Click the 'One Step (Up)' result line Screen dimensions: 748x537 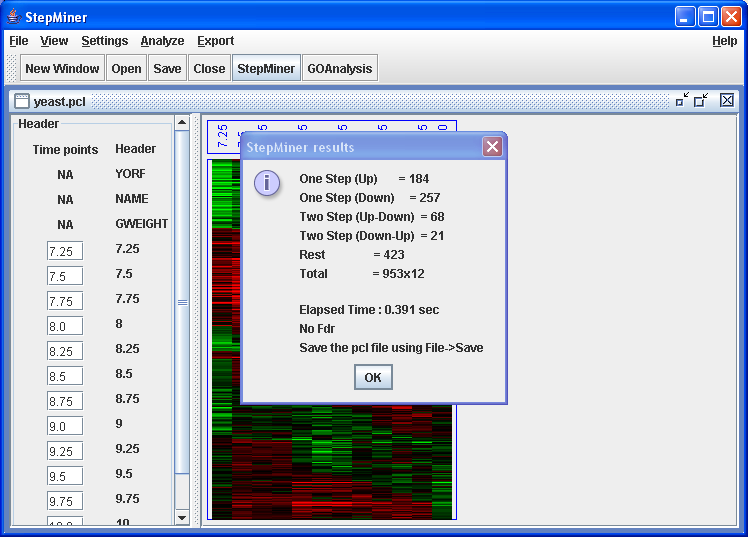[x=364, y=179]
